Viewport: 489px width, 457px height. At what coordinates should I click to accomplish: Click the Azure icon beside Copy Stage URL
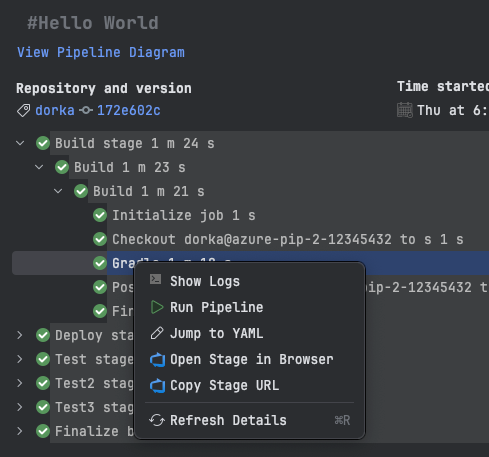[157, 386]
